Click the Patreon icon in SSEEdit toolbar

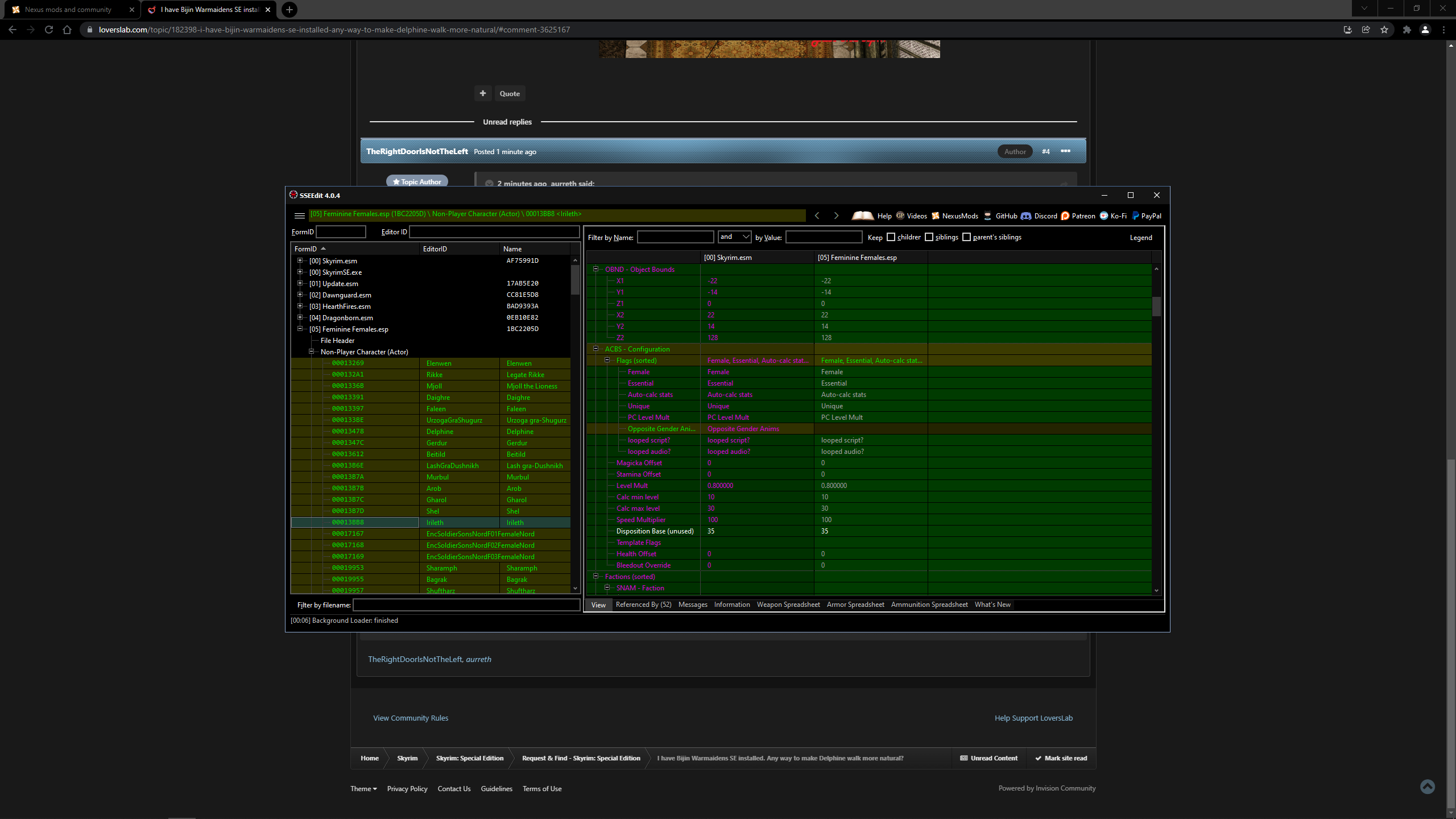[x=1064, y=216]
